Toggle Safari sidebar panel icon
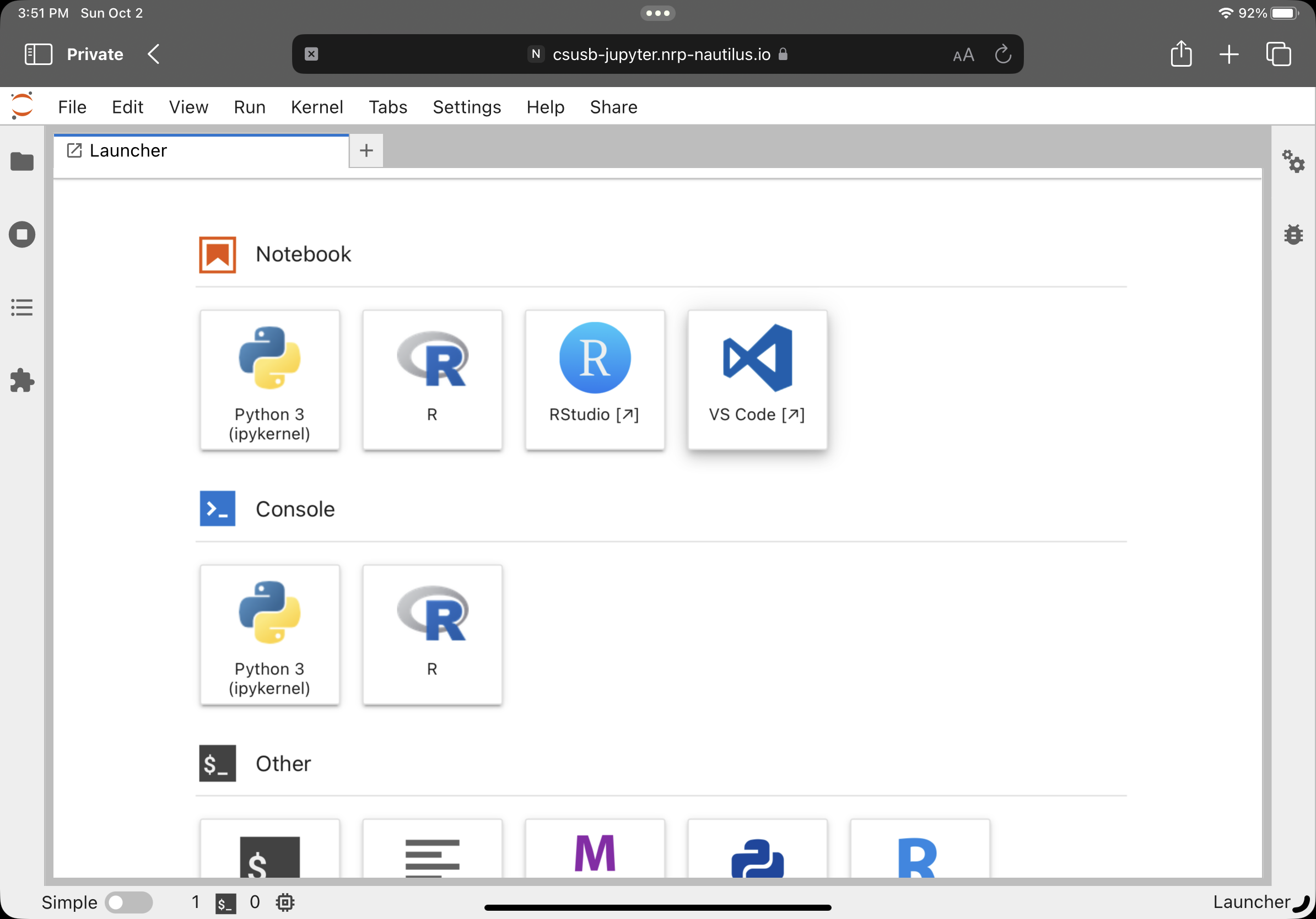The width and height of the screenshot is (1316, 919). coord(39,55)
